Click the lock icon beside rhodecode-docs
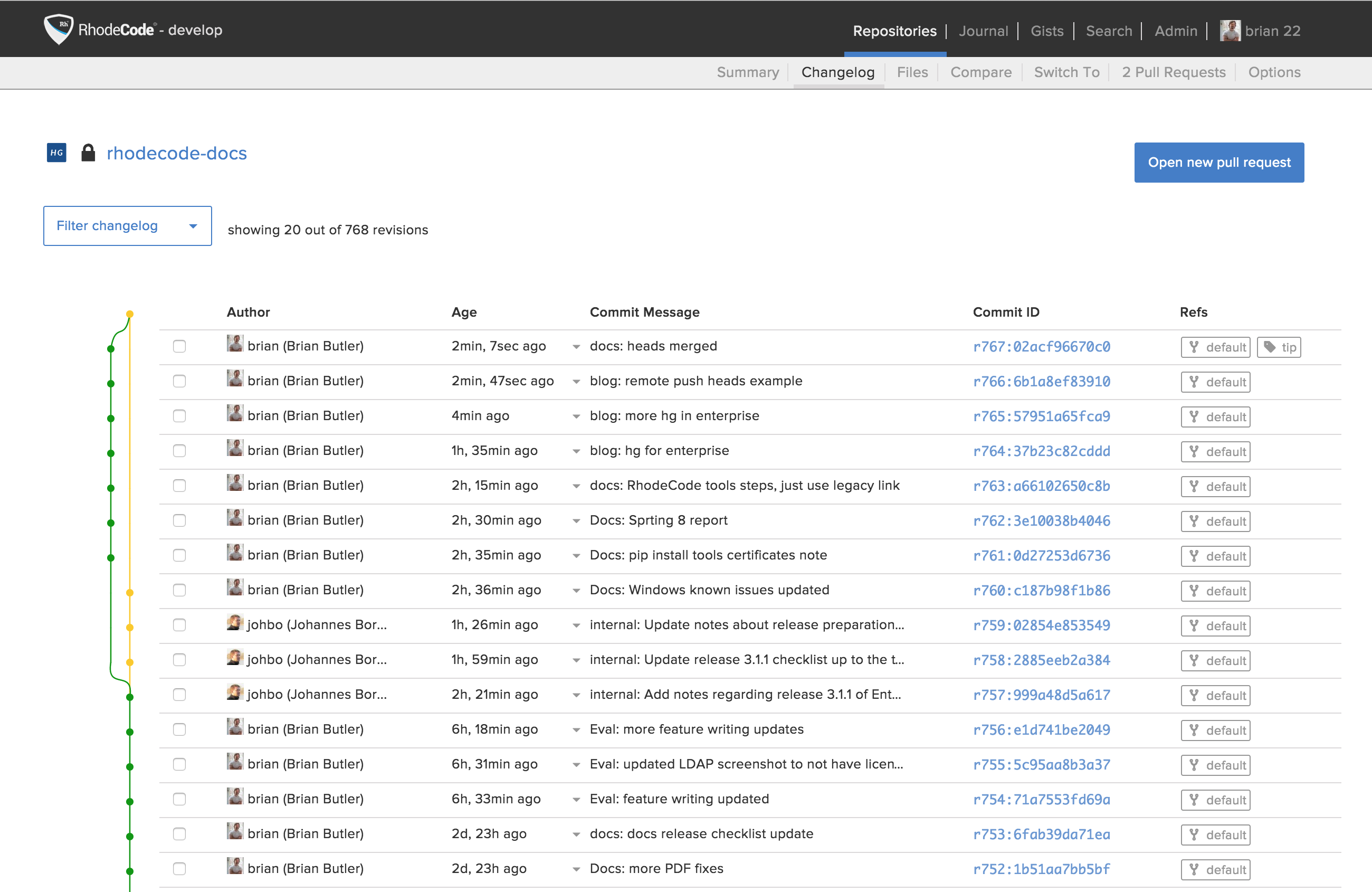 88,153
